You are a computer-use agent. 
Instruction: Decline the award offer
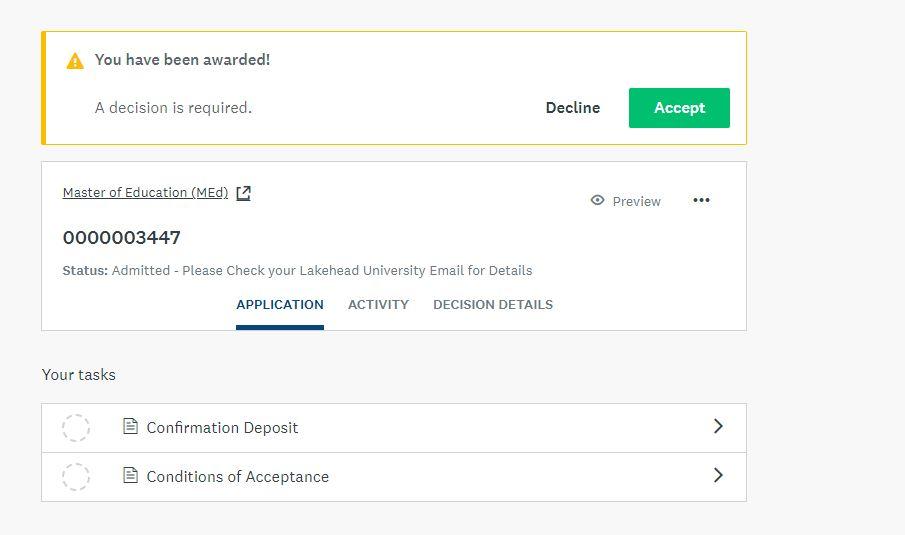click(572, 108)
